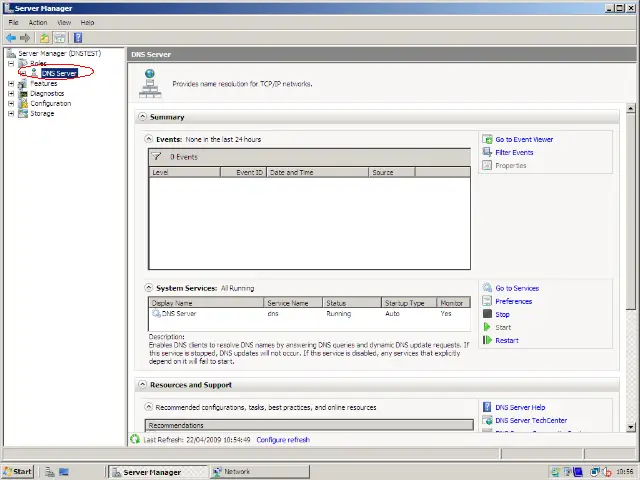Screen dimensions: 640x480
Task: Toggle the console tree pane toolbar icon
Action: tap(60, 38)
